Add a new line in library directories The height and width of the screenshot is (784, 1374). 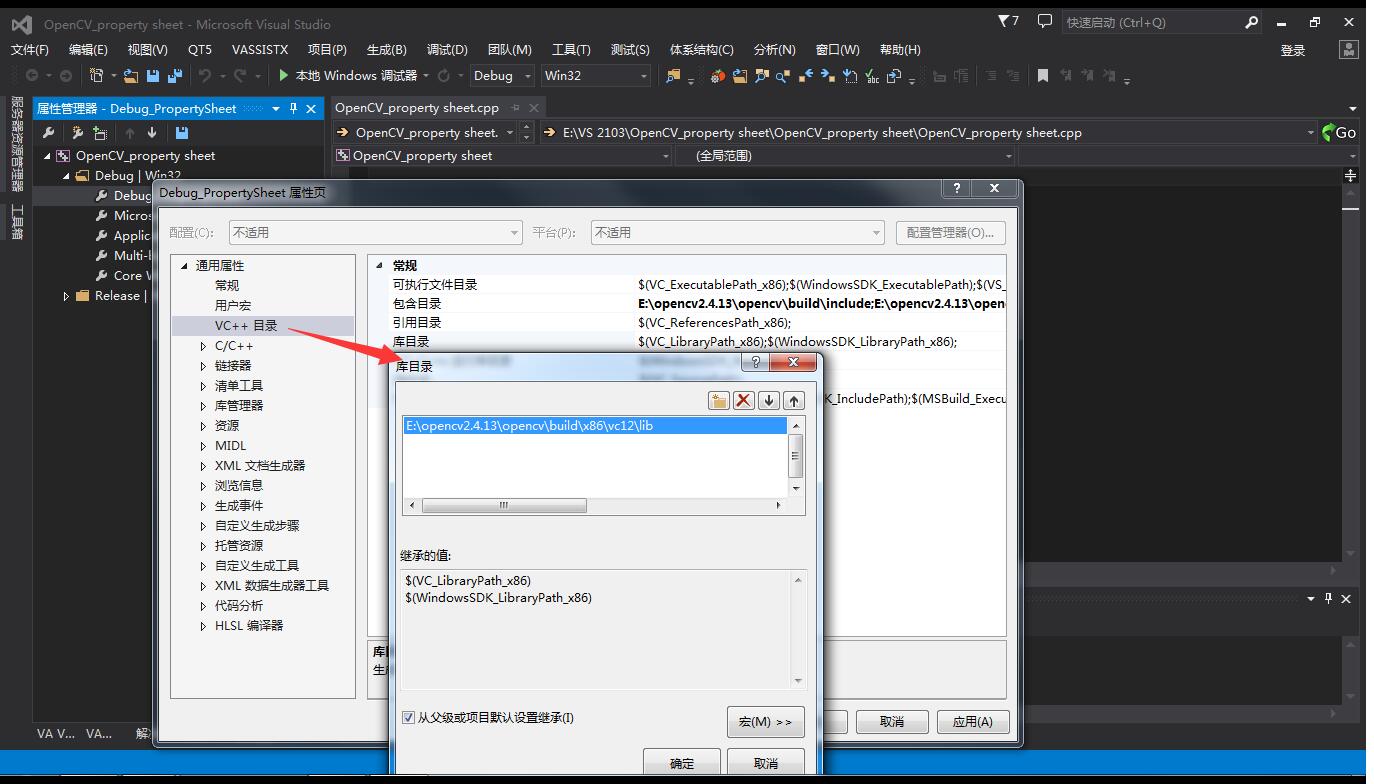[x=718, y=400]
